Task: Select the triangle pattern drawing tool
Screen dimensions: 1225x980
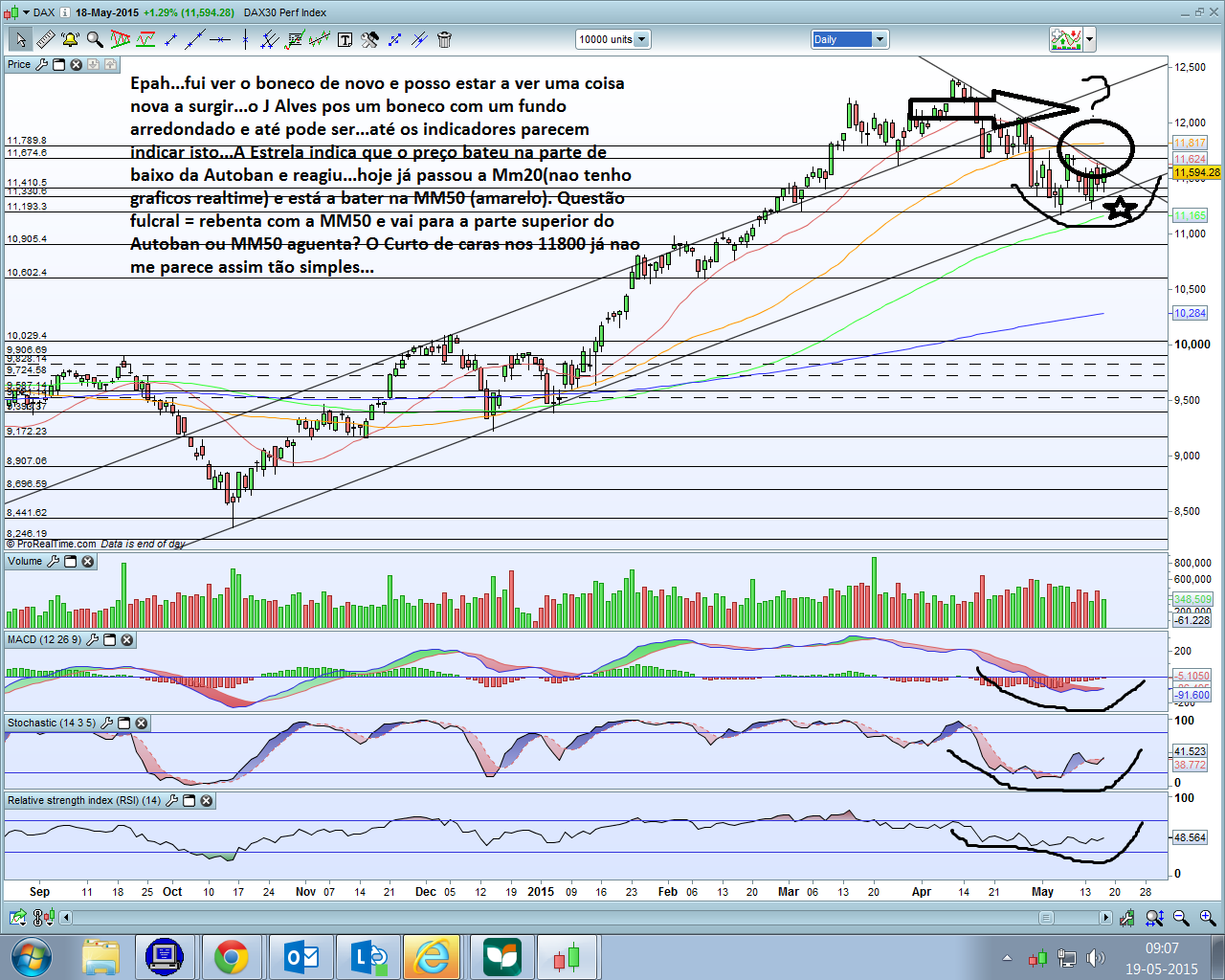Action: click(121, 39)
